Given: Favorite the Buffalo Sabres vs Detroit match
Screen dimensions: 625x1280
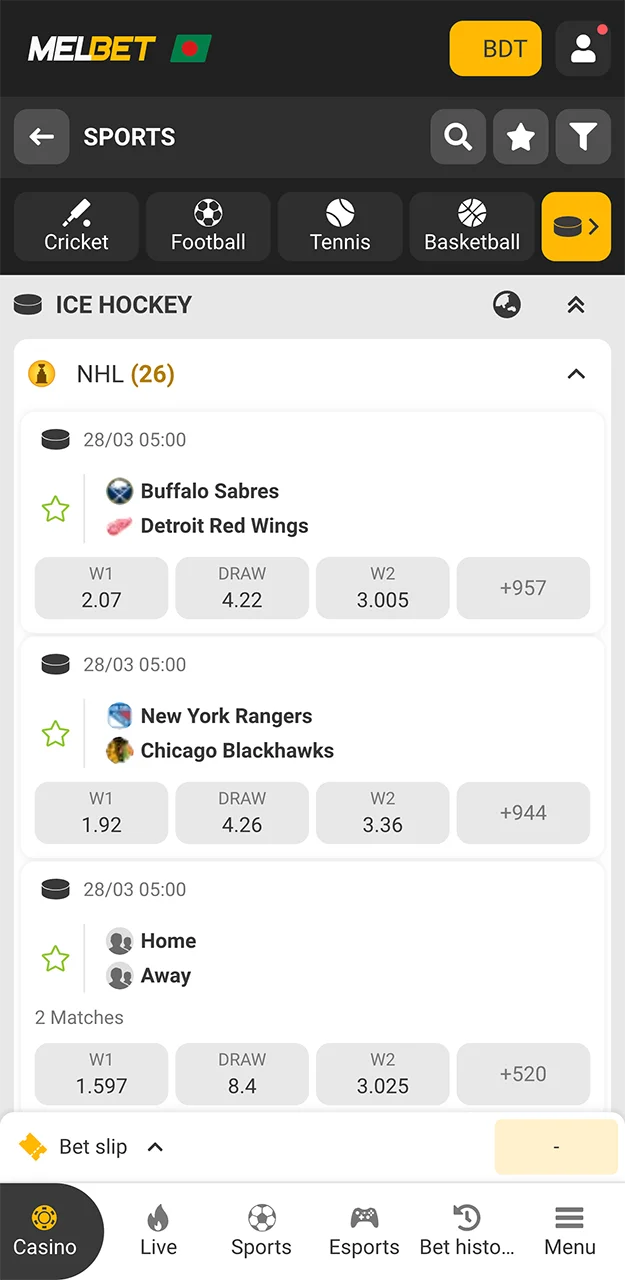Looking at the screenshot, I should 55,508.
